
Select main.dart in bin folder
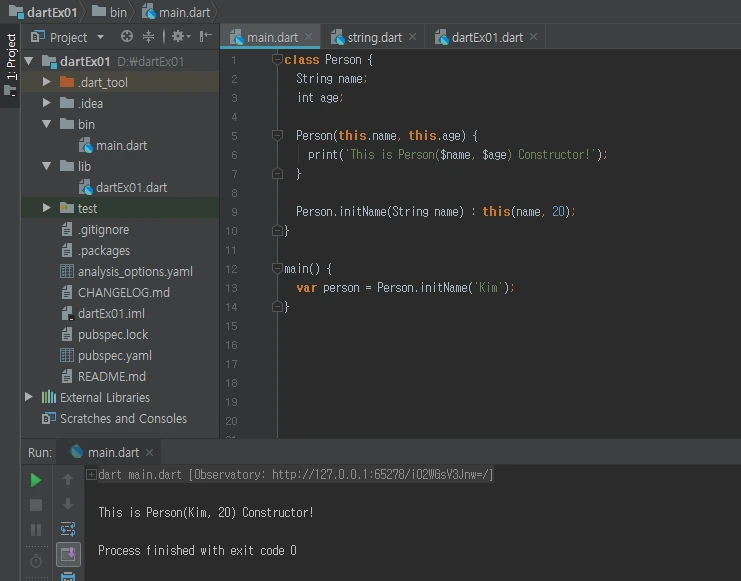[x=113, y=145]
